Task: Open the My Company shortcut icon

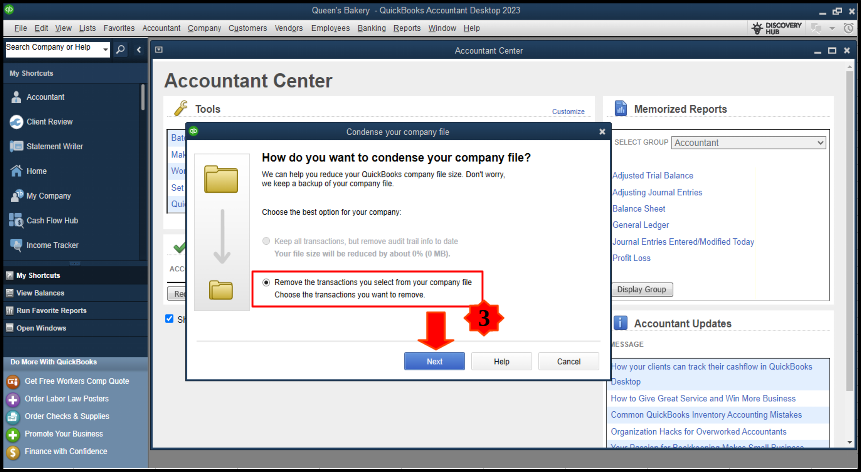Action: pyautogui.click(x=16, y=195)
